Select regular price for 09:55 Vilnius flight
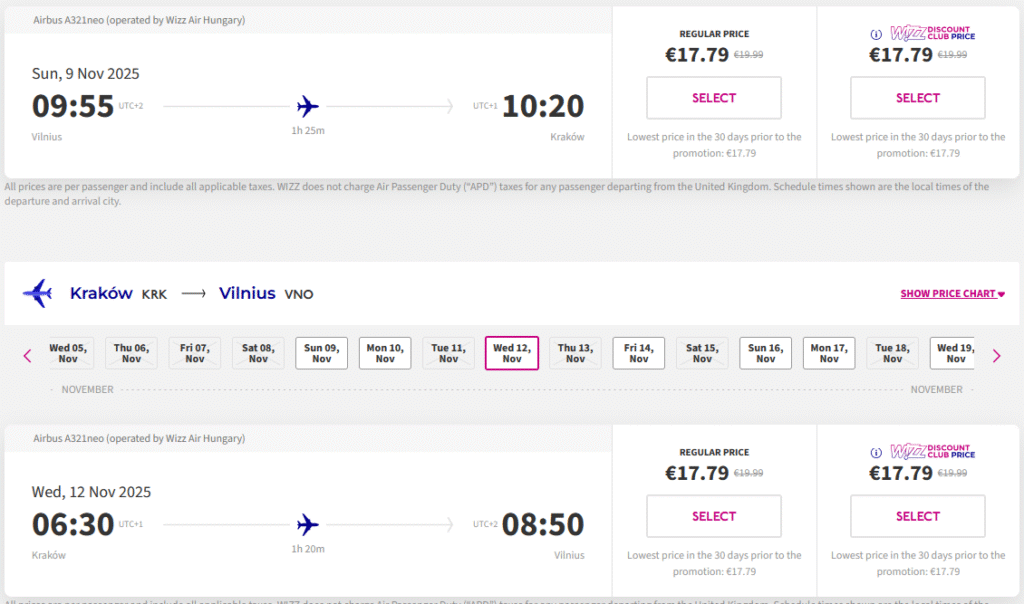This screenshot has height=604, width=1024. [714, 98]
